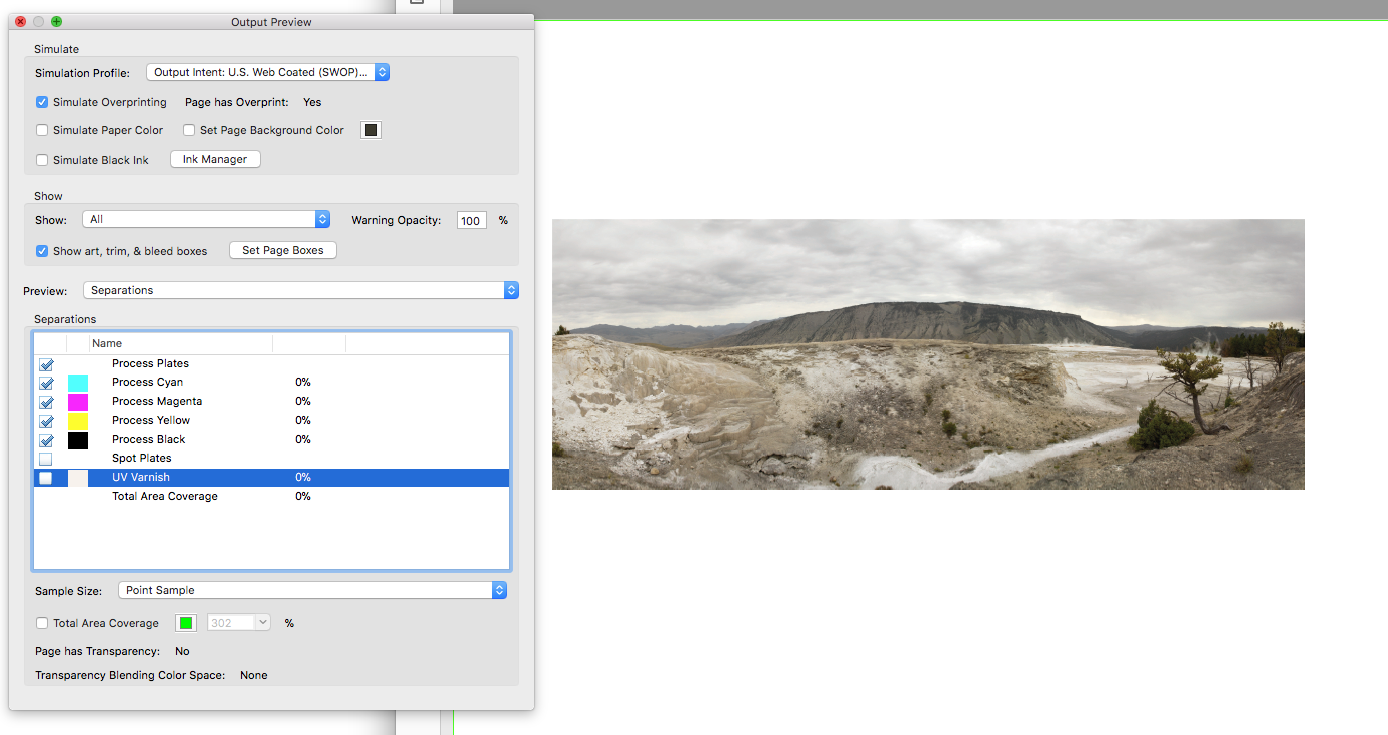Viewport: 1388px width, 735px height.
Task: Open the Preview dropdown set to Separations
Action: coord(301,290)
